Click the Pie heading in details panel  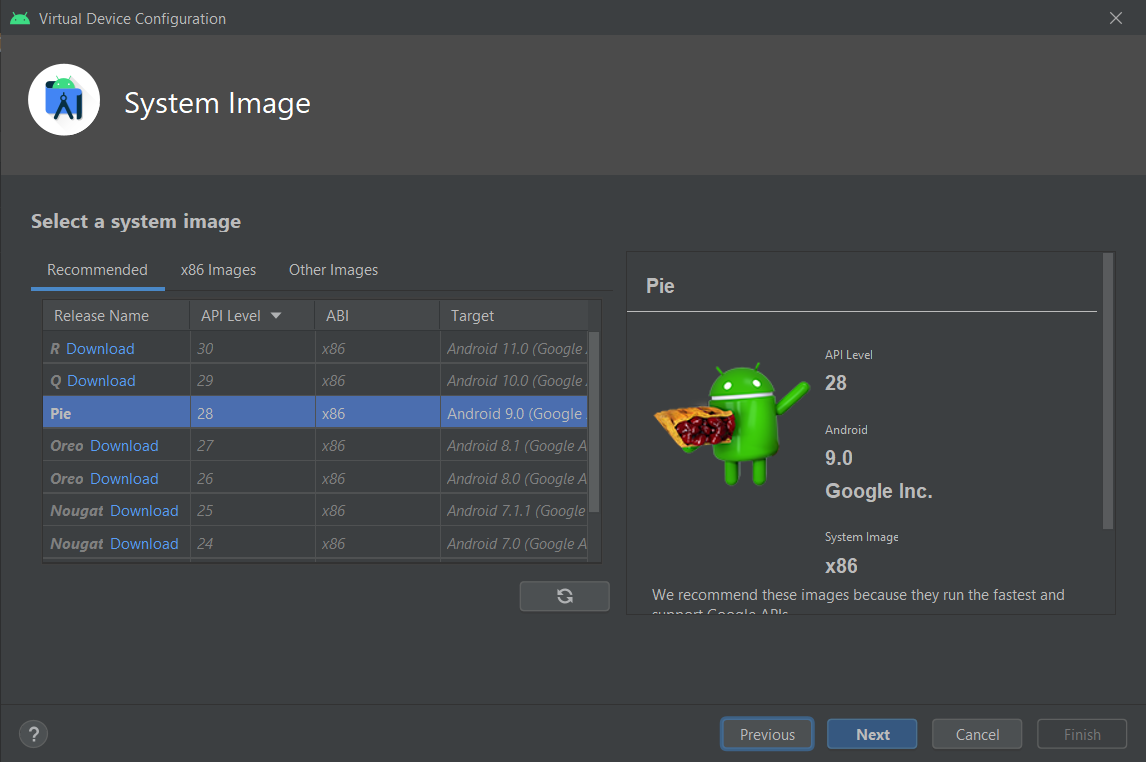click(x=660, y=286)
